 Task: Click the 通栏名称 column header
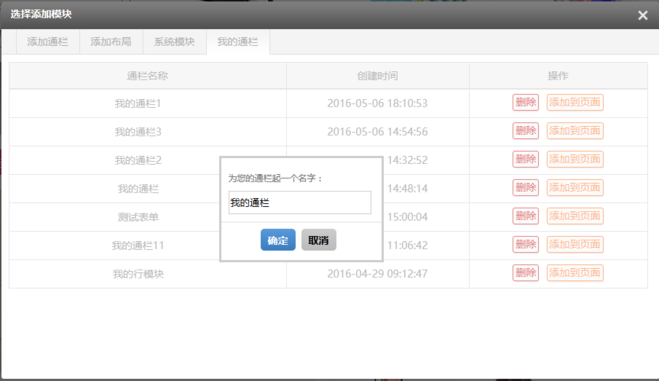click(x=148, y=76)
